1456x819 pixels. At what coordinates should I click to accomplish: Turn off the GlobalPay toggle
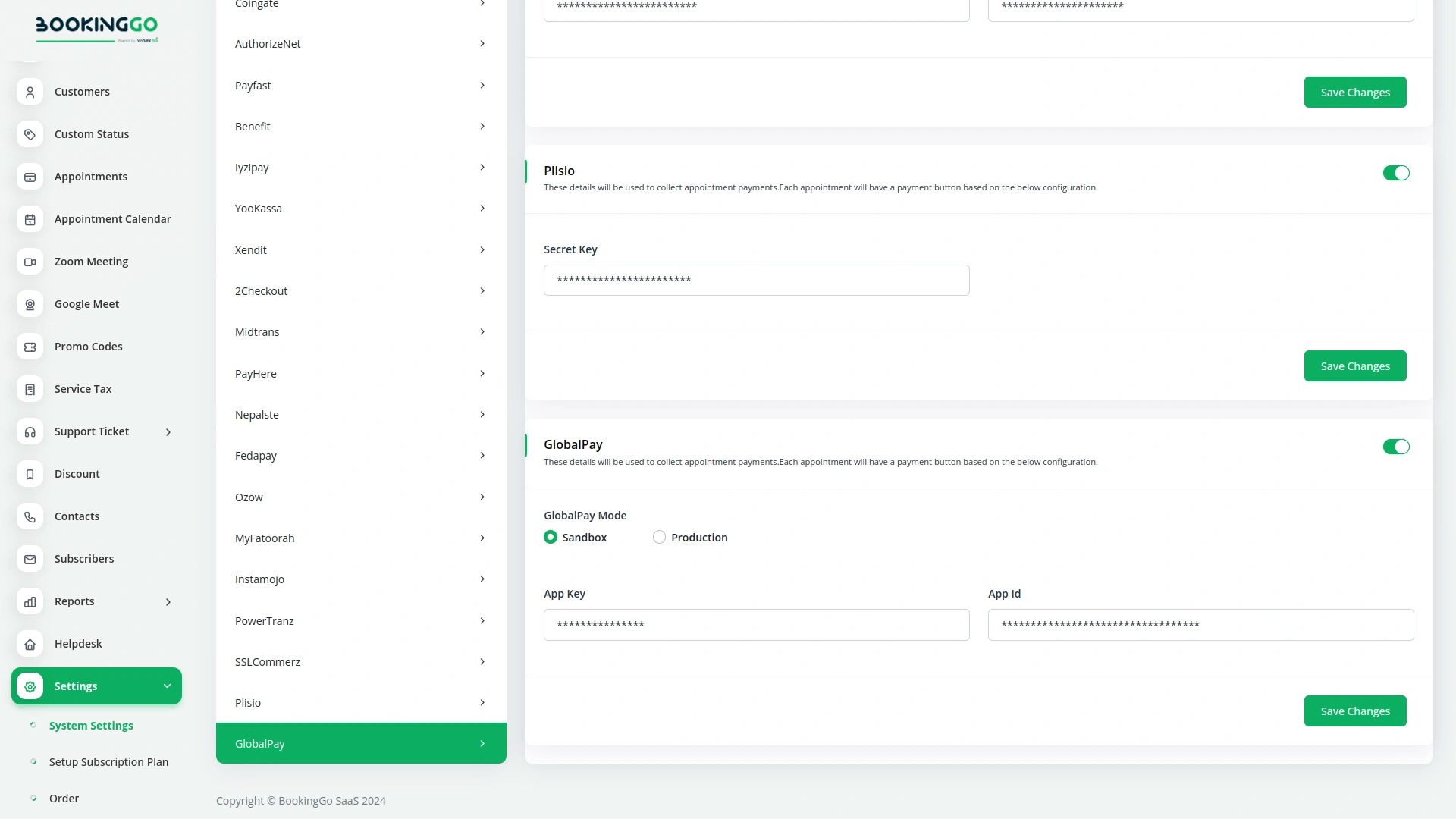coord(1396,447)
